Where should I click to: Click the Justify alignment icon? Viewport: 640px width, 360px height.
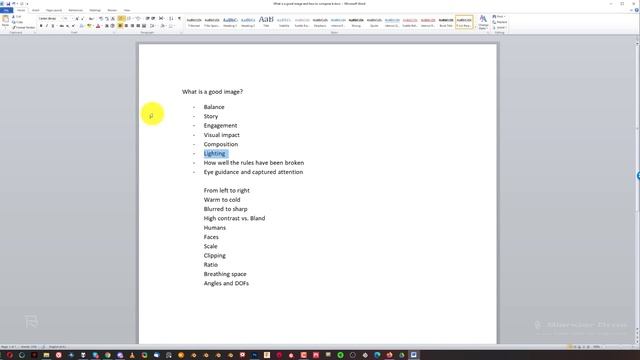(138, 26)
